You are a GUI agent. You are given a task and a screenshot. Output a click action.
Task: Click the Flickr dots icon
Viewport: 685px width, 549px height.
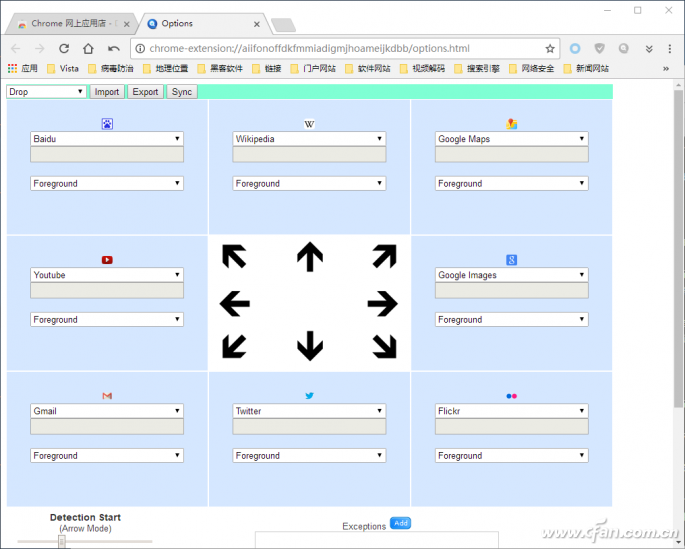(x=512, y=396)
